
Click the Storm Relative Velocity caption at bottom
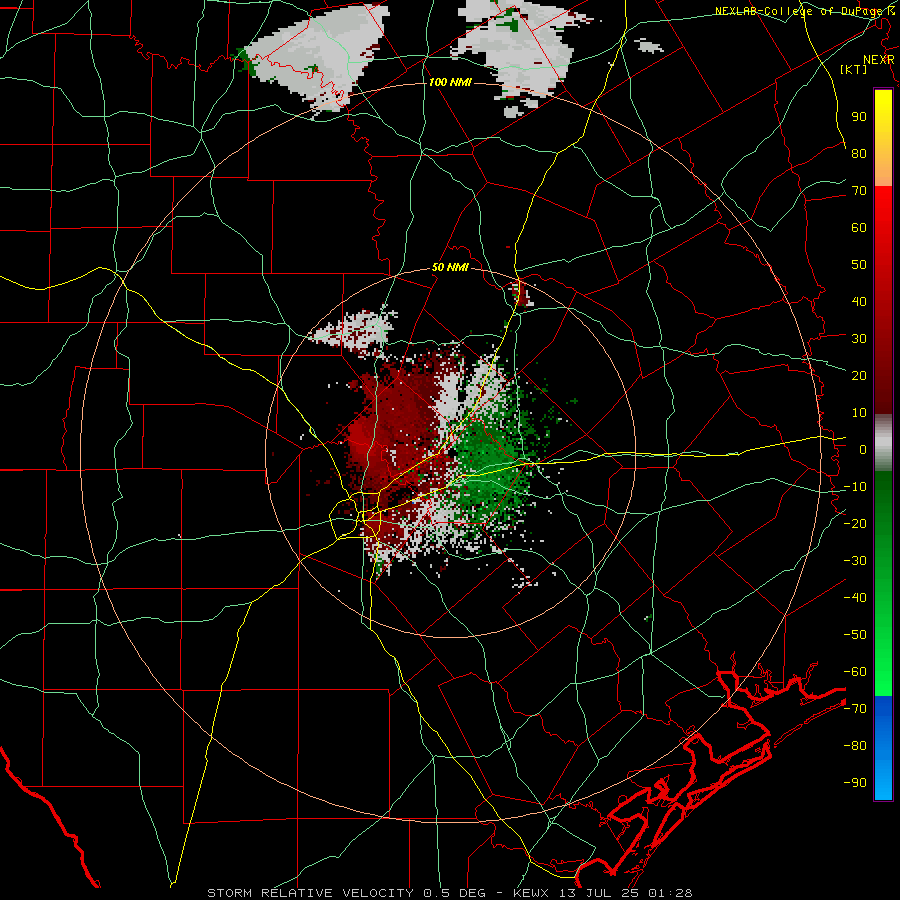pyautogui.click(x=449, y=893)
